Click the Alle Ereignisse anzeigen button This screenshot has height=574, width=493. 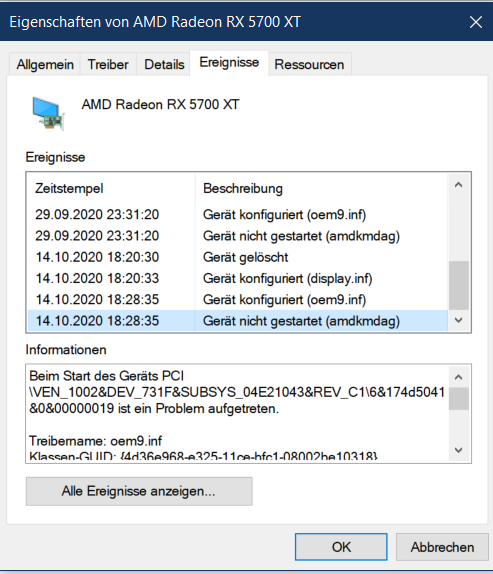tap(139, 491)
